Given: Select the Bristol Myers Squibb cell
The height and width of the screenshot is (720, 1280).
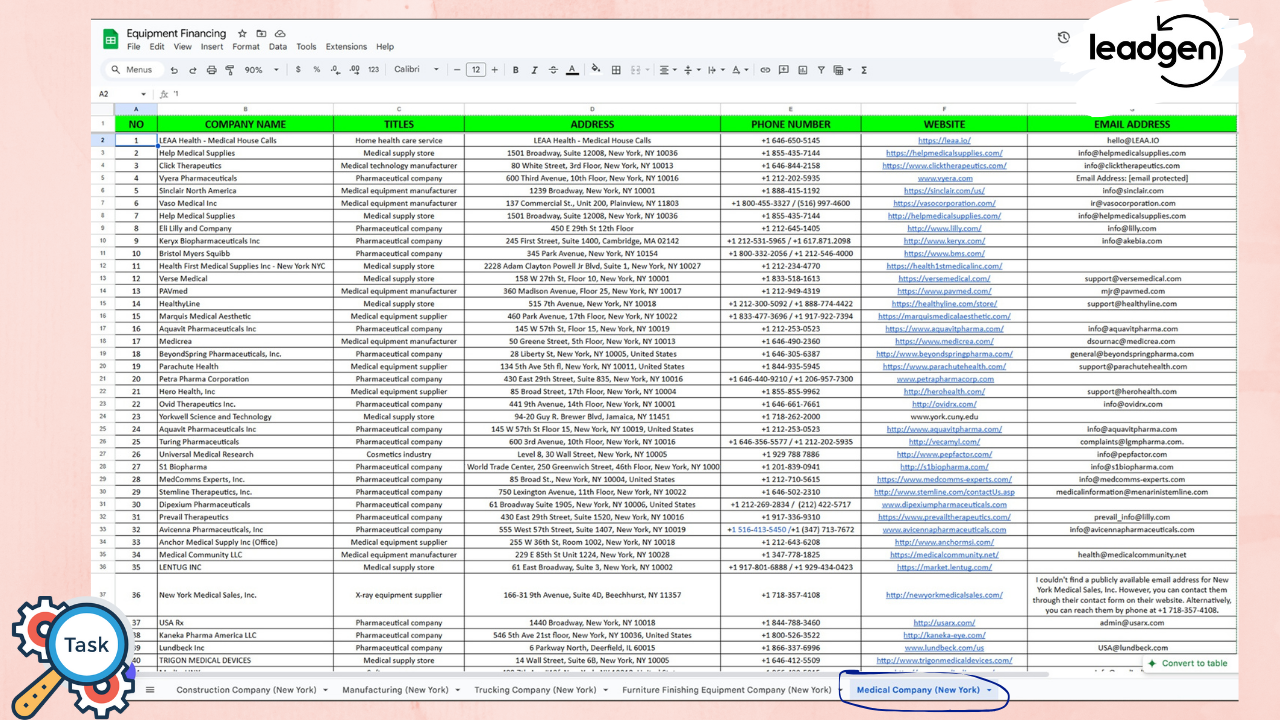Looking at the screenshot, I should pos(245,253).
